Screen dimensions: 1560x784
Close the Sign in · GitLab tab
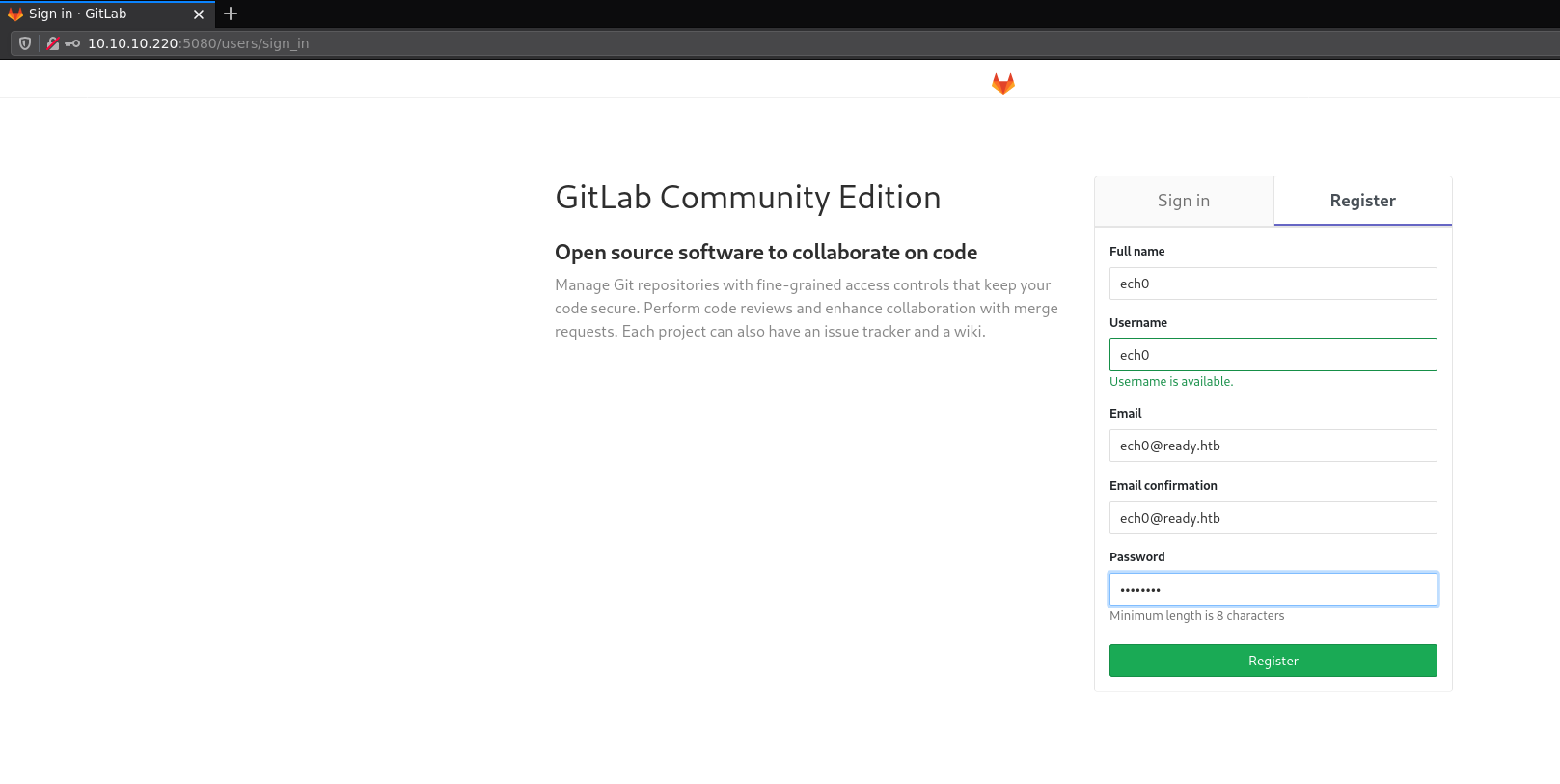[199, 14]
